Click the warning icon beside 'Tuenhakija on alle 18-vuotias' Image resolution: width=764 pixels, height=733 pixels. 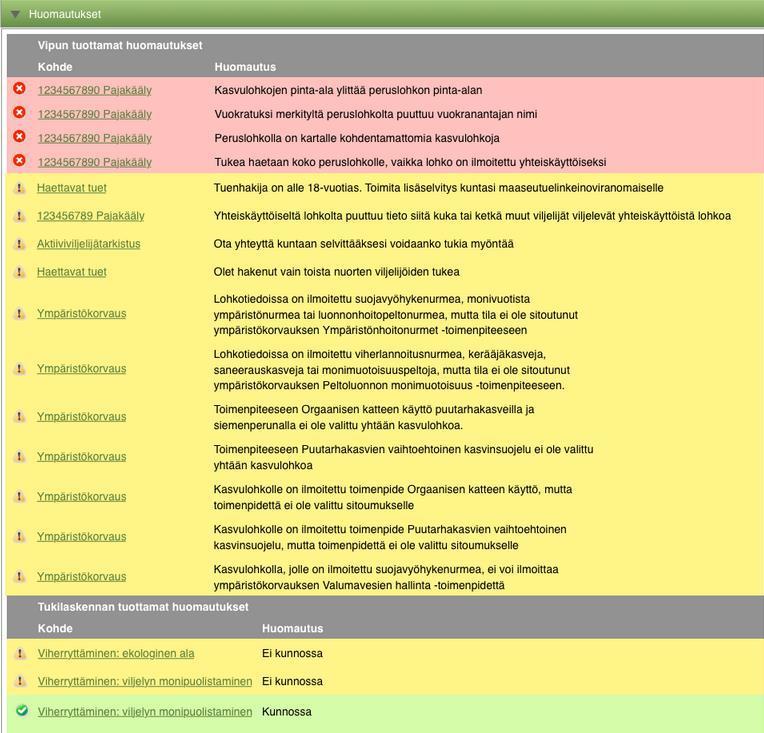(x=19, y=188)
